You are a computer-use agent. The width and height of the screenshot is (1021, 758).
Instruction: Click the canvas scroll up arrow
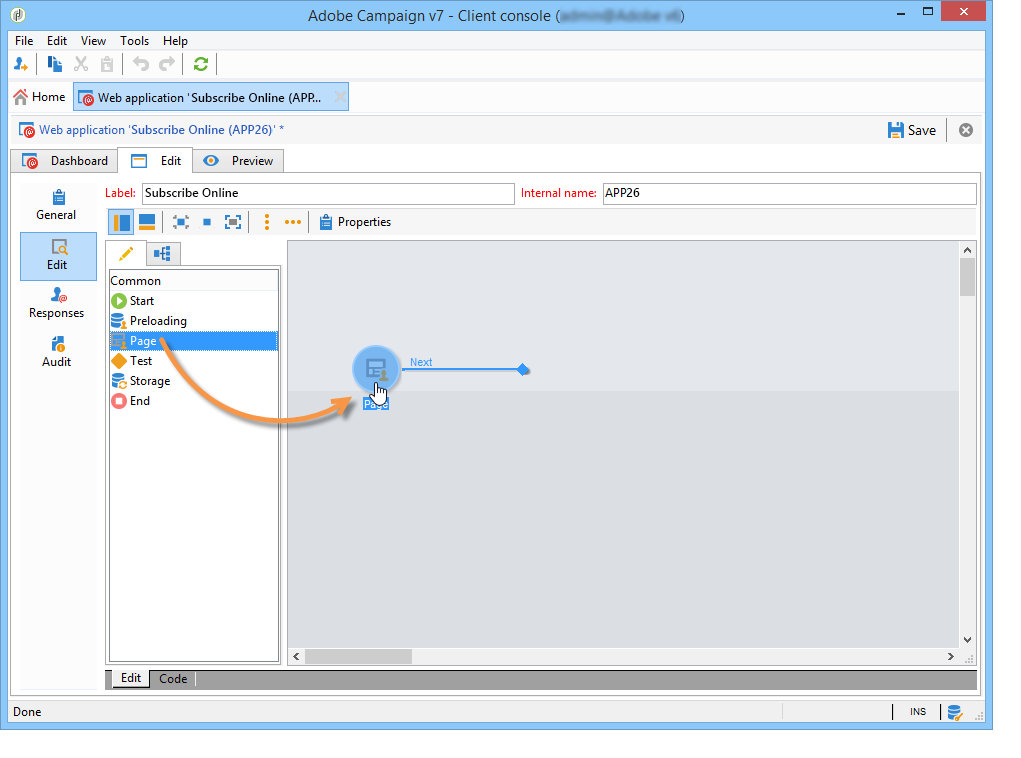pos(968,250)
